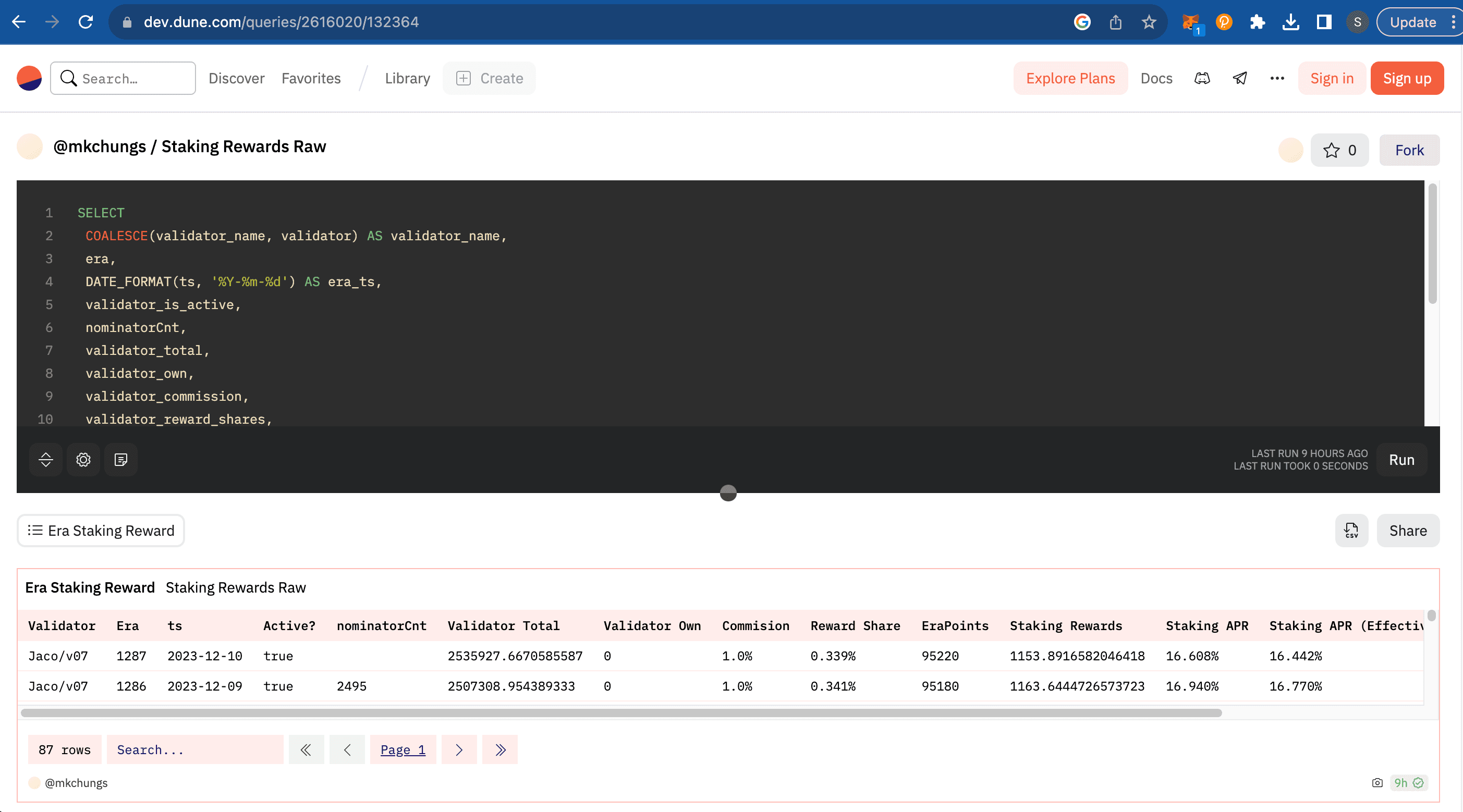Star the query with the favorite button
The image size is (1463, 812).
(x=1339, y=150)
